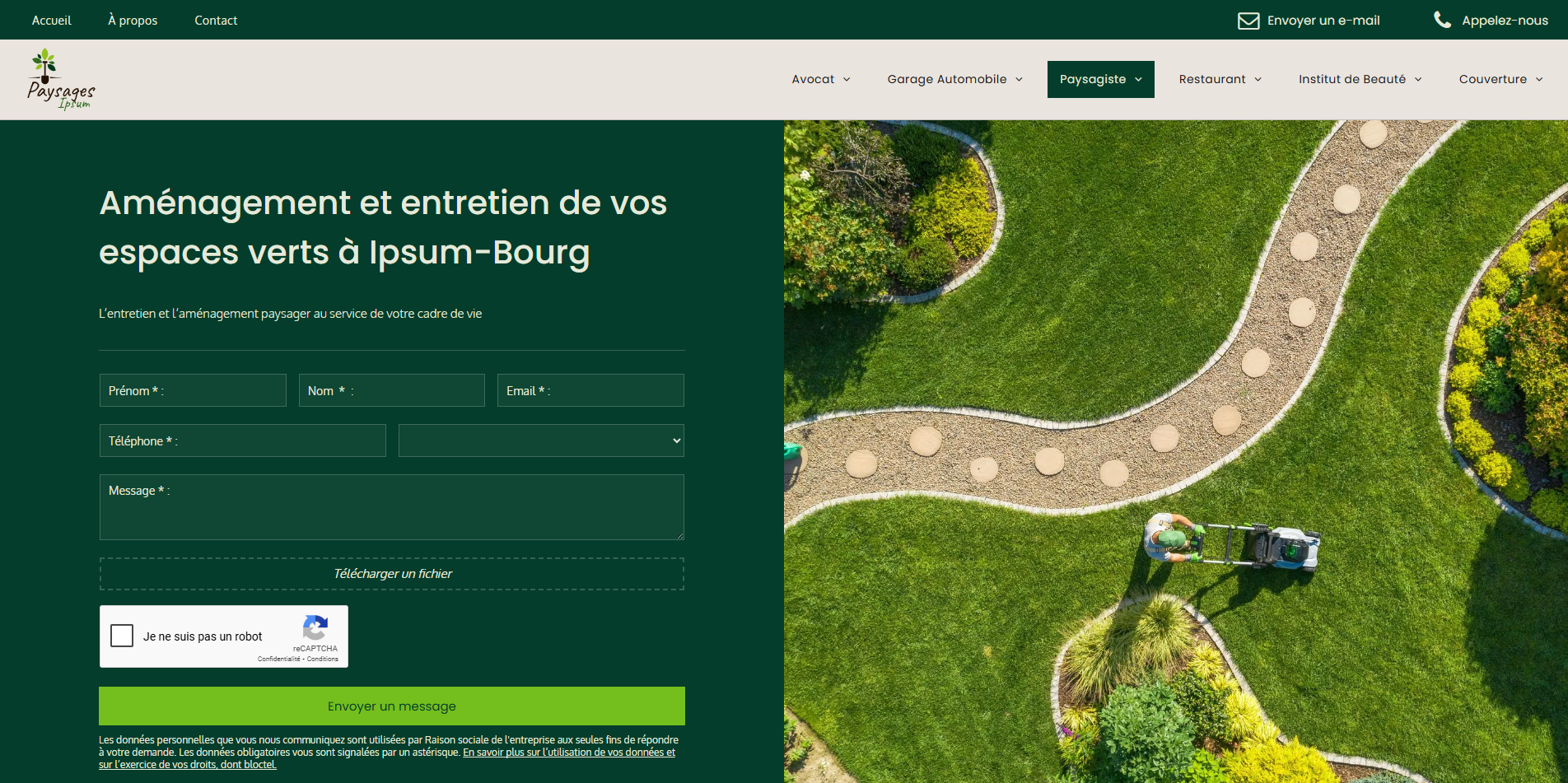The image size is (1568, 783).
Task: Expand the Garage Automobile menu
Action: (x=954, y=79)
